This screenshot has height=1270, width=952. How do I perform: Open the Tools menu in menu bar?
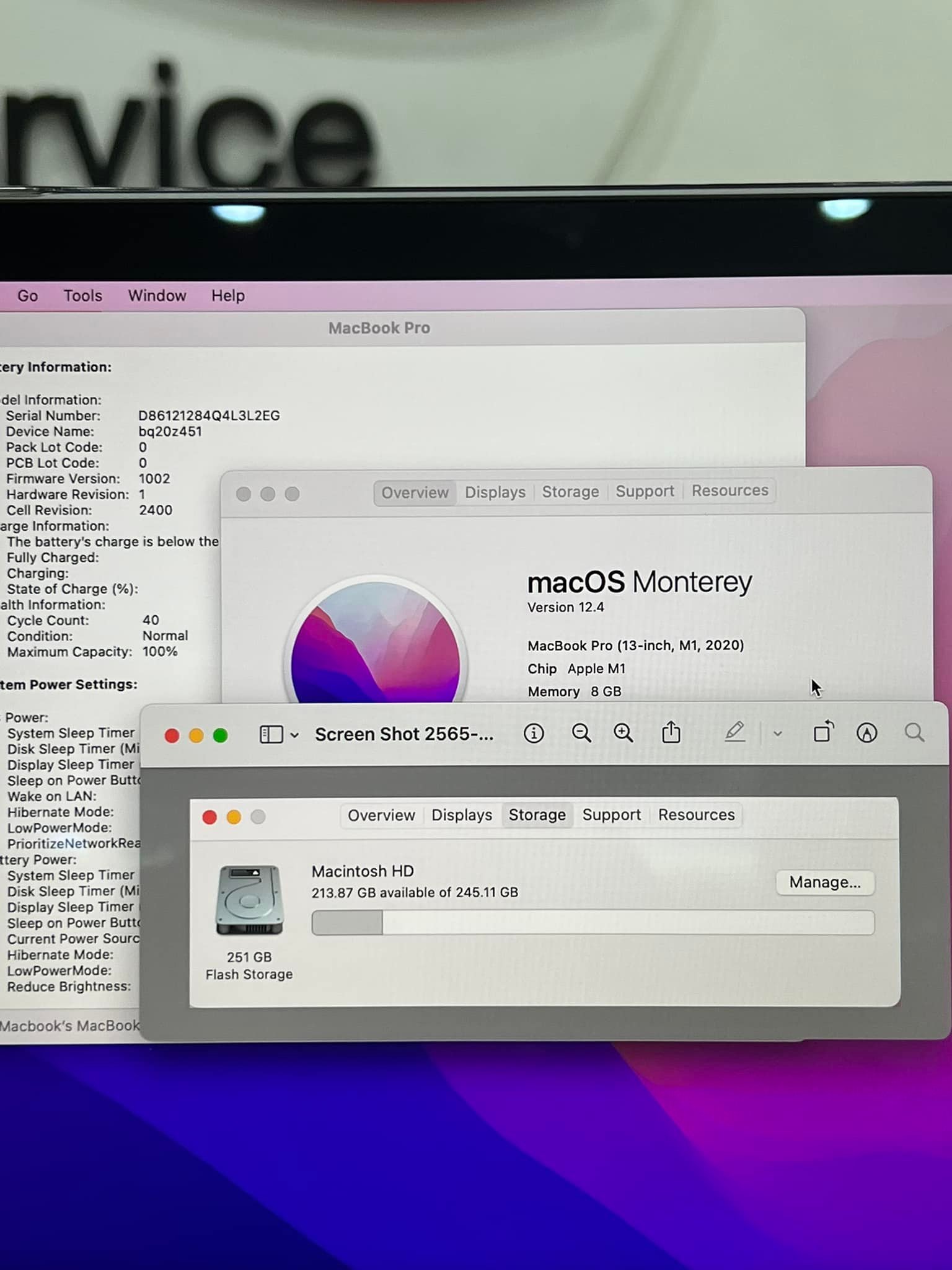point(82,296)
